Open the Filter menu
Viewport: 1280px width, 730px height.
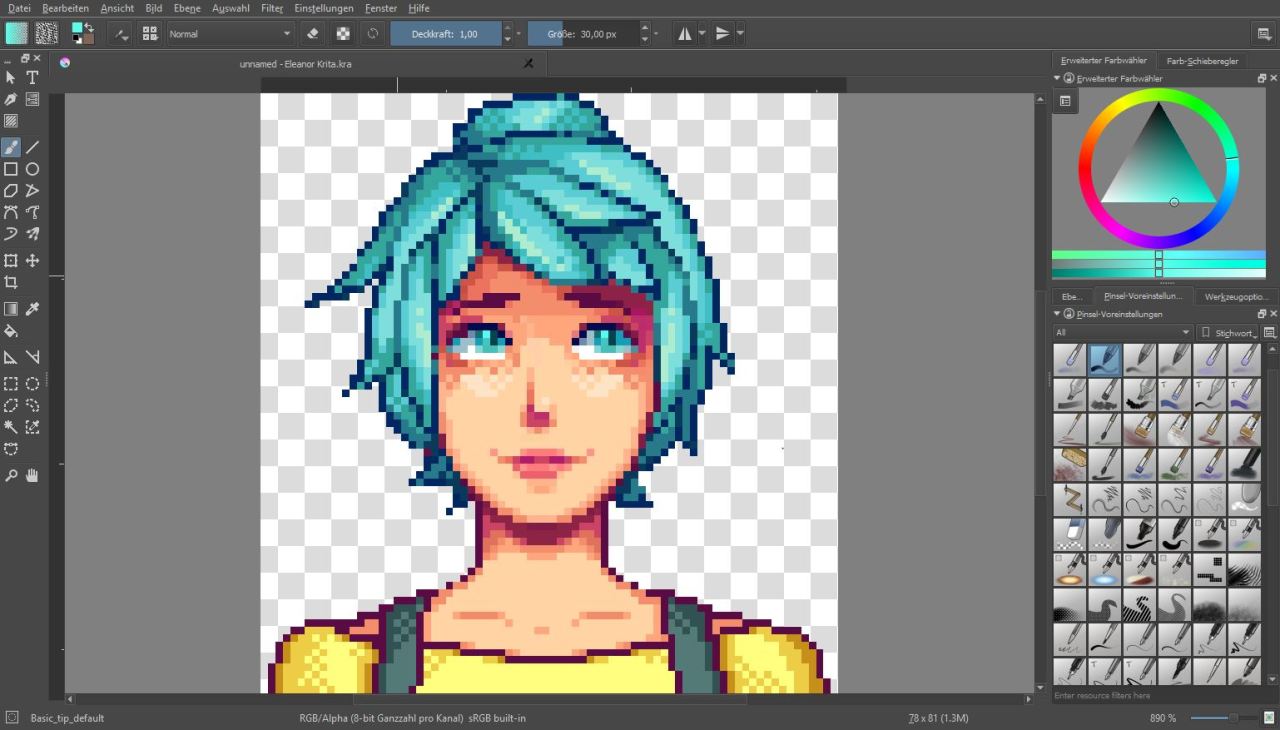pyautogui.click(x=272, y=8)
